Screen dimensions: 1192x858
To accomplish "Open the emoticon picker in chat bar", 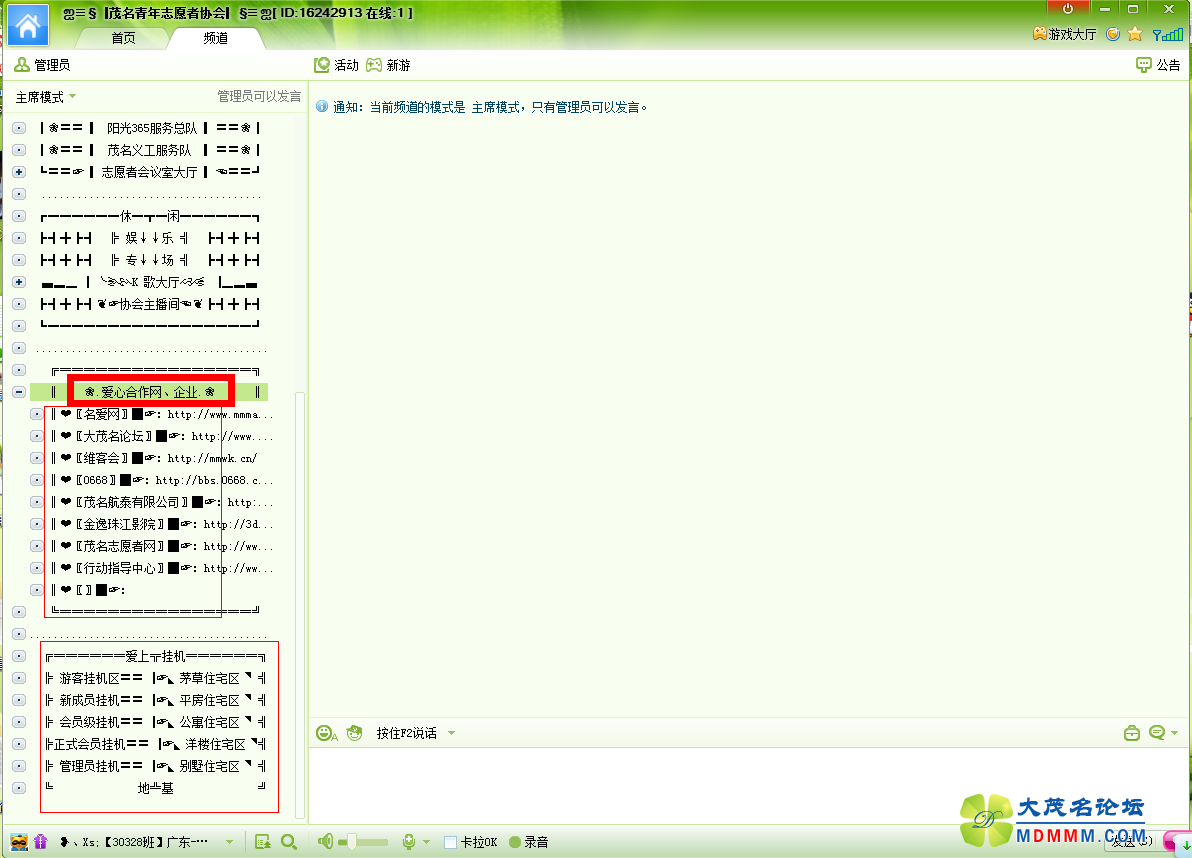I will point(326,733).
